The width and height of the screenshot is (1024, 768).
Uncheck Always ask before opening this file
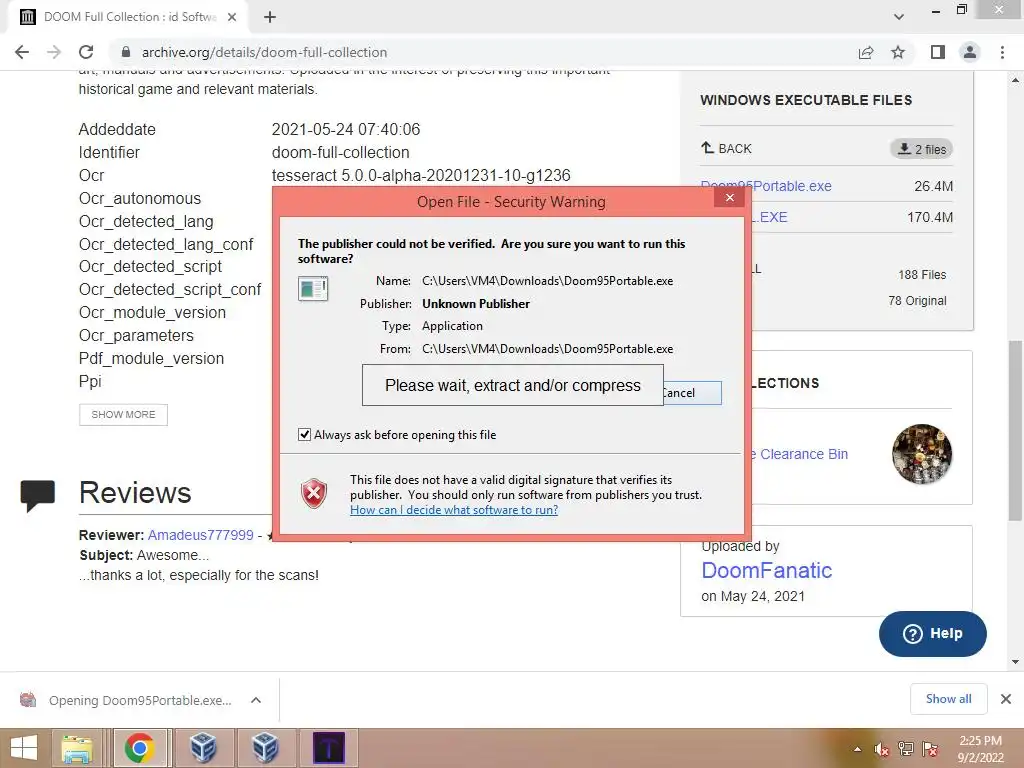(x=304, y=434)
